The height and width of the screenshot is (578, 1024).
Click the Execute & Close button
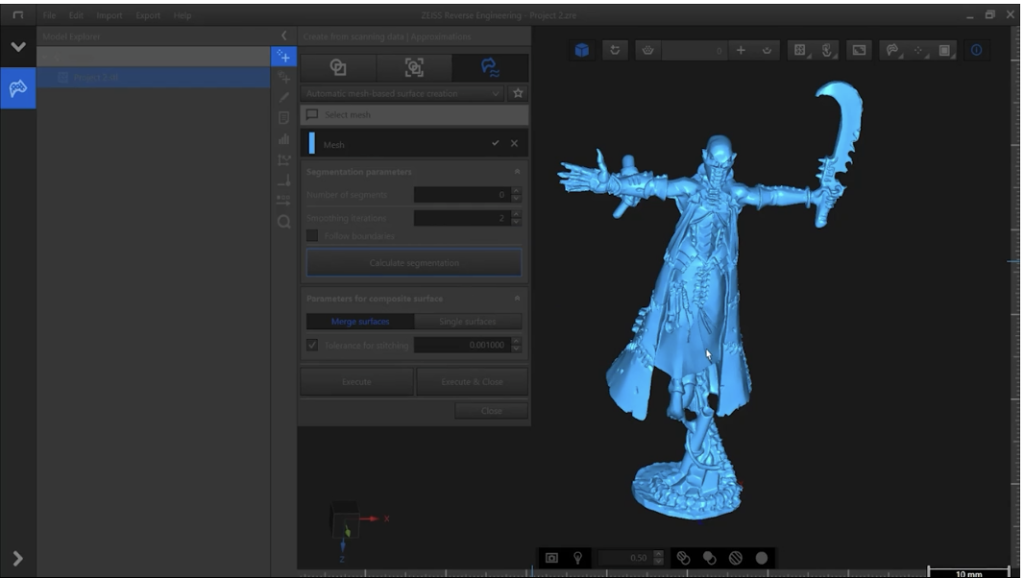(472, 382)
